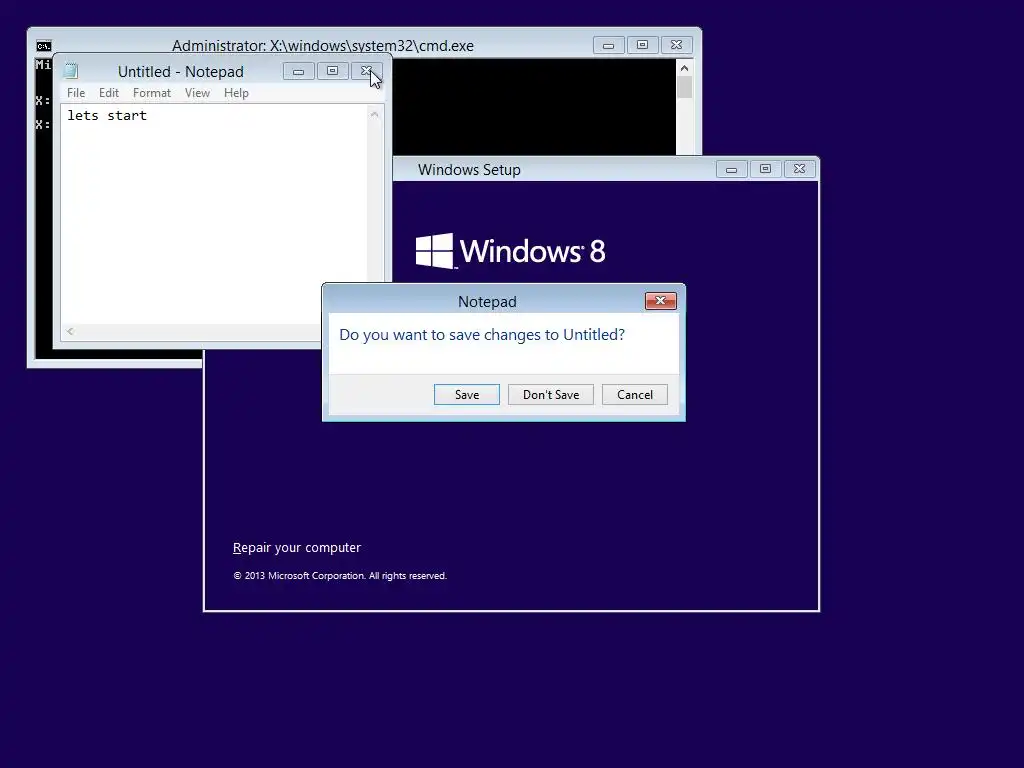The height and width of the screenshot is (768, 1024).
Task: Choose Don't Save in the Notepad dialog
Action: click(x=551, y=394)
